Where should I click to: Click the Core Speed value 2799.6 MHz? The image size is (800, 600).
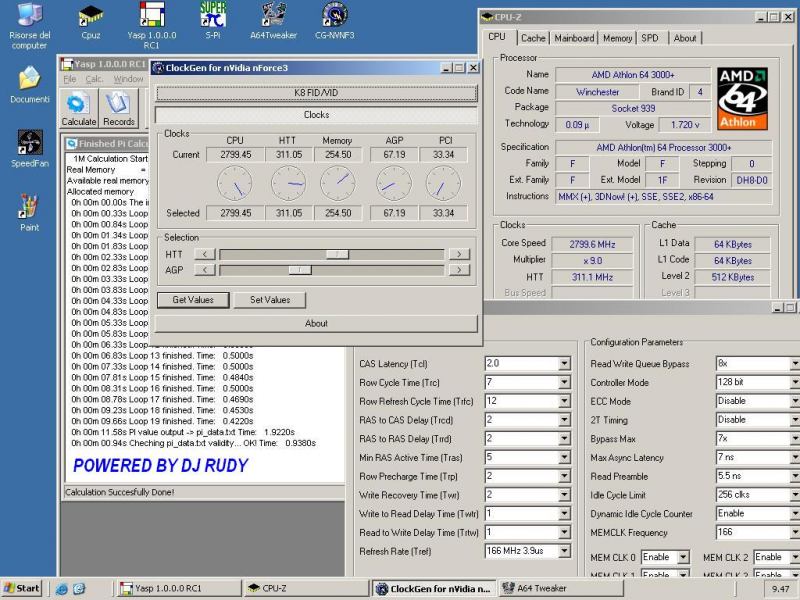592,244
